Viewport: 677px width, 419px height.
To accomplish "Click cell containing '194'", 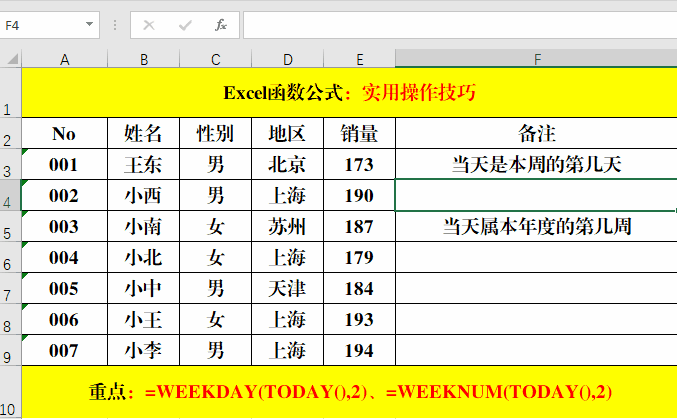I will [360, 350].
